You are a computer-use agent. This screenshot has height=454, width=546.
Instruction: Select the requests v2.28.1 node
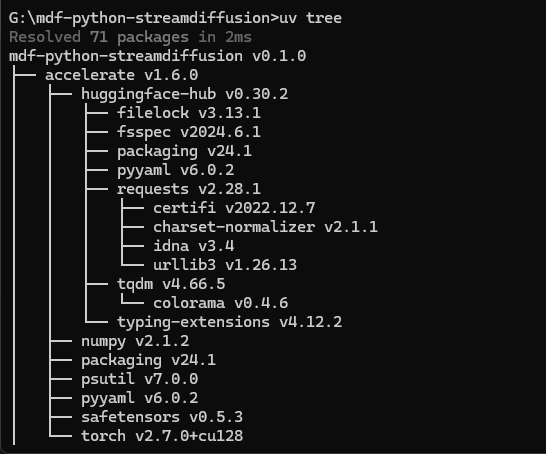(189, 189)
